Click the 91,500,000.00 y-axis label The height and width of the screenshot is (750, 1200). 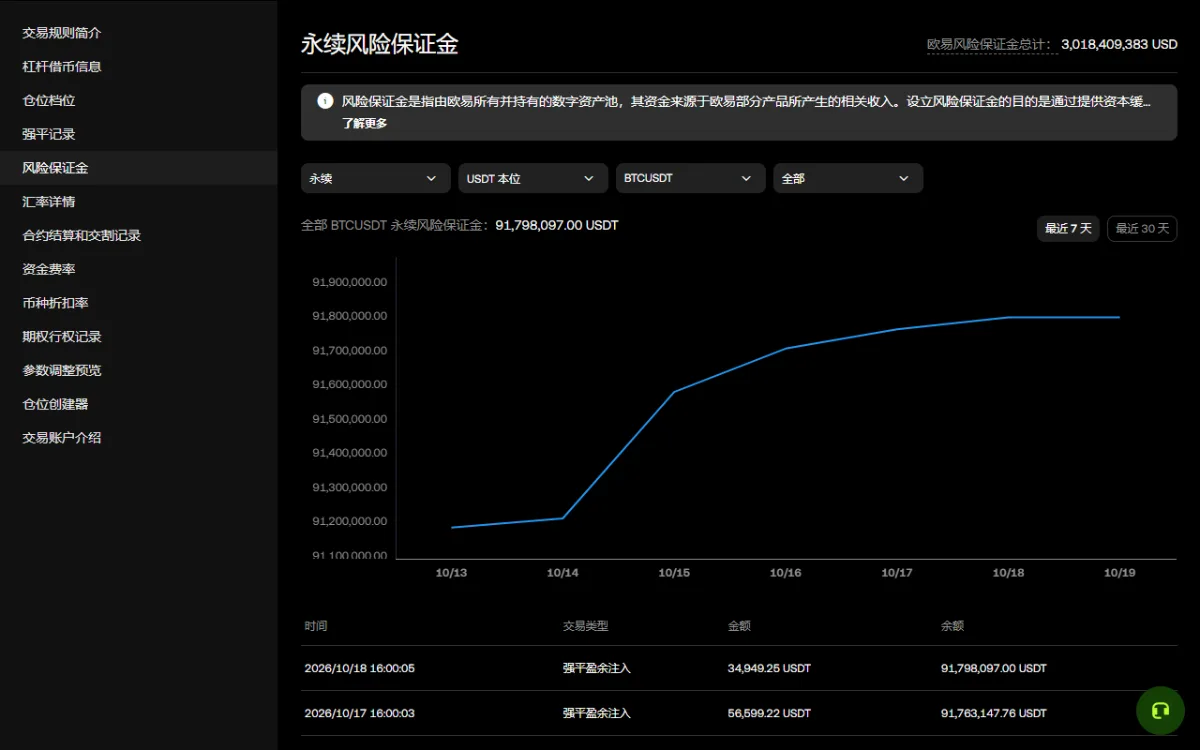pyautogui.click(x=350, y=419)
